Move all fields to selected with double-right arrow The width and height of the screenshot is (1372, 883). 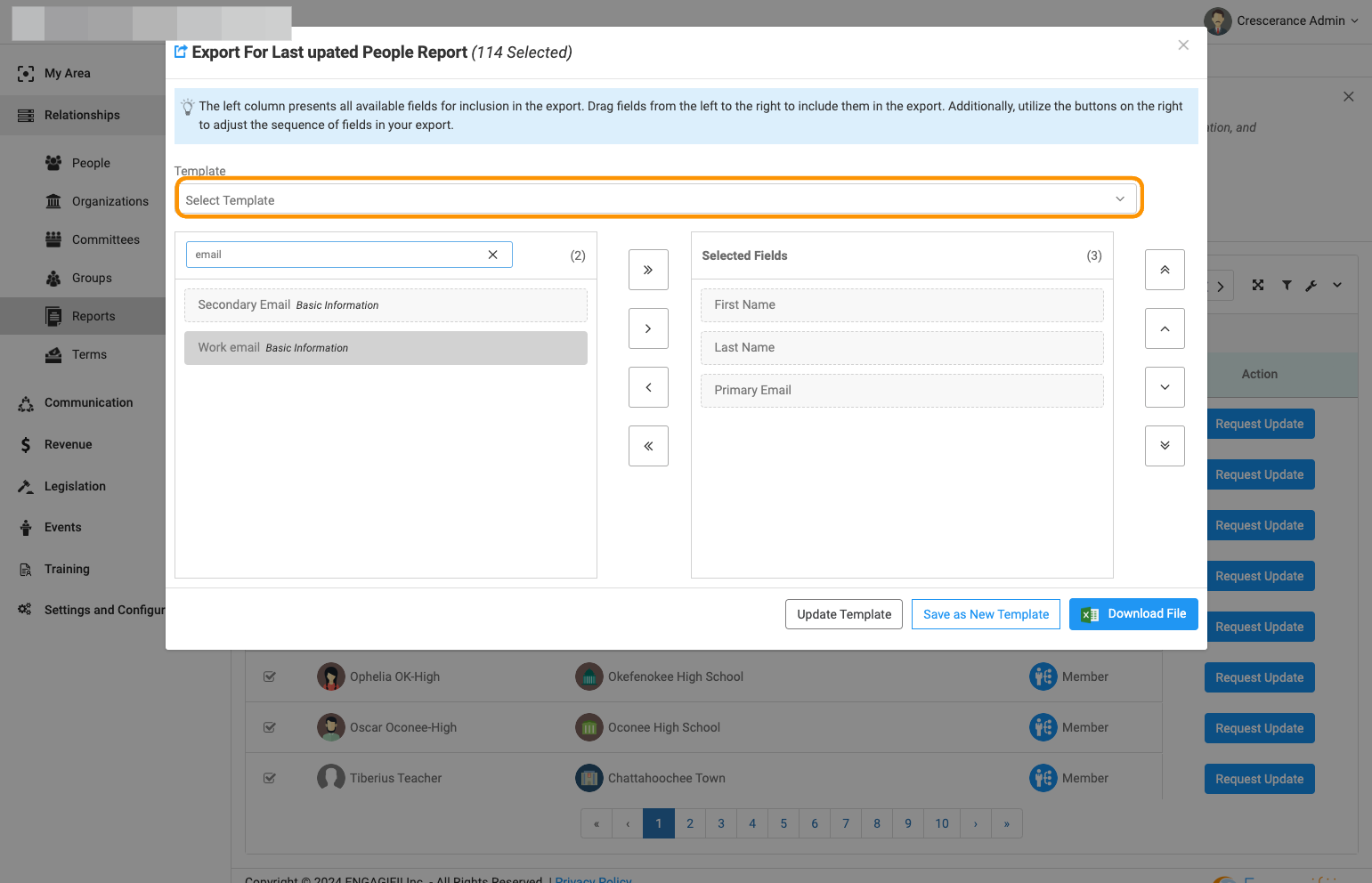coord(648,270)
